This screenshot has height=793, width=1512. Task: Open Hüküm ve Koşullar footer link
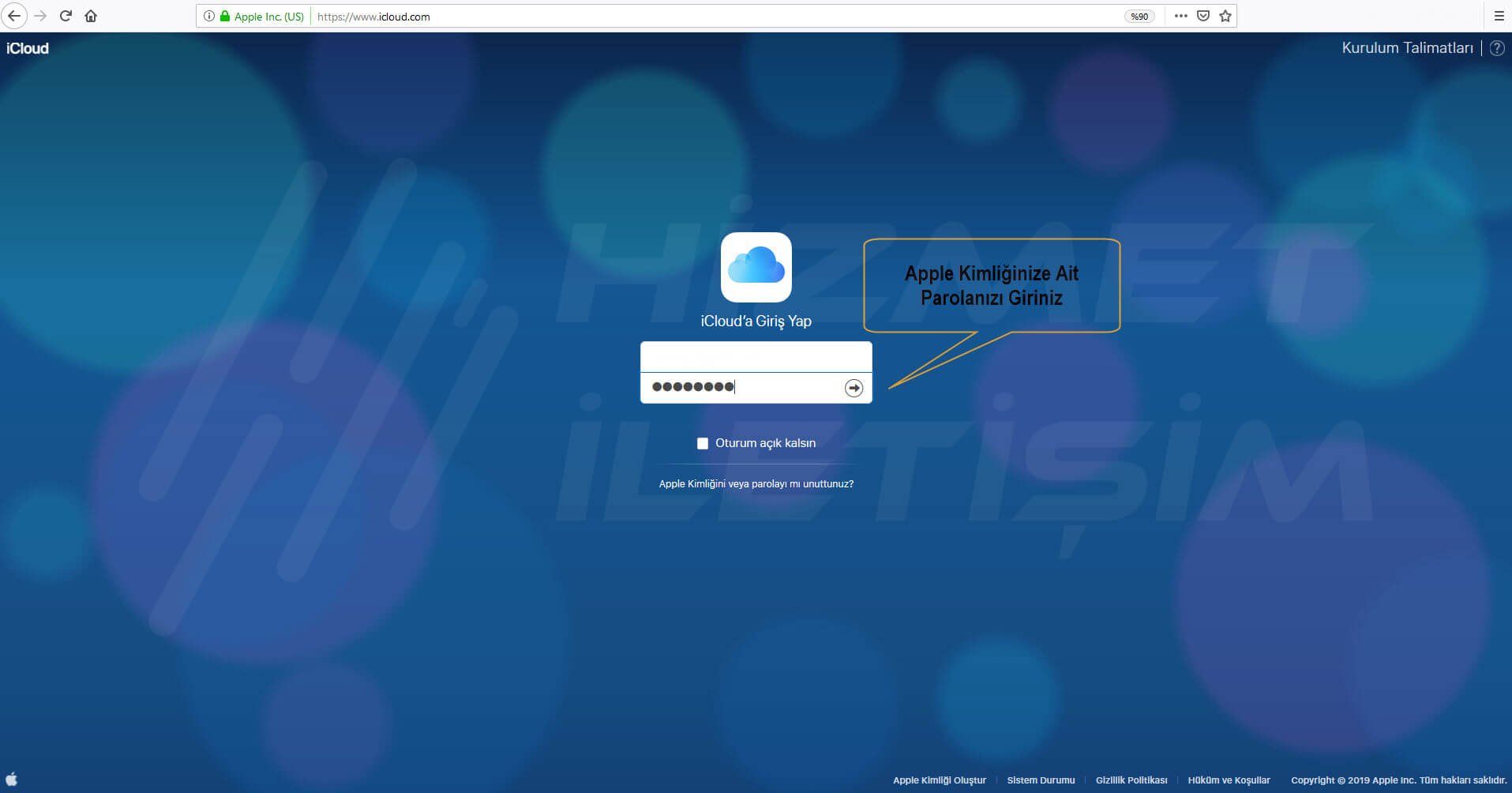(1229, 780)
